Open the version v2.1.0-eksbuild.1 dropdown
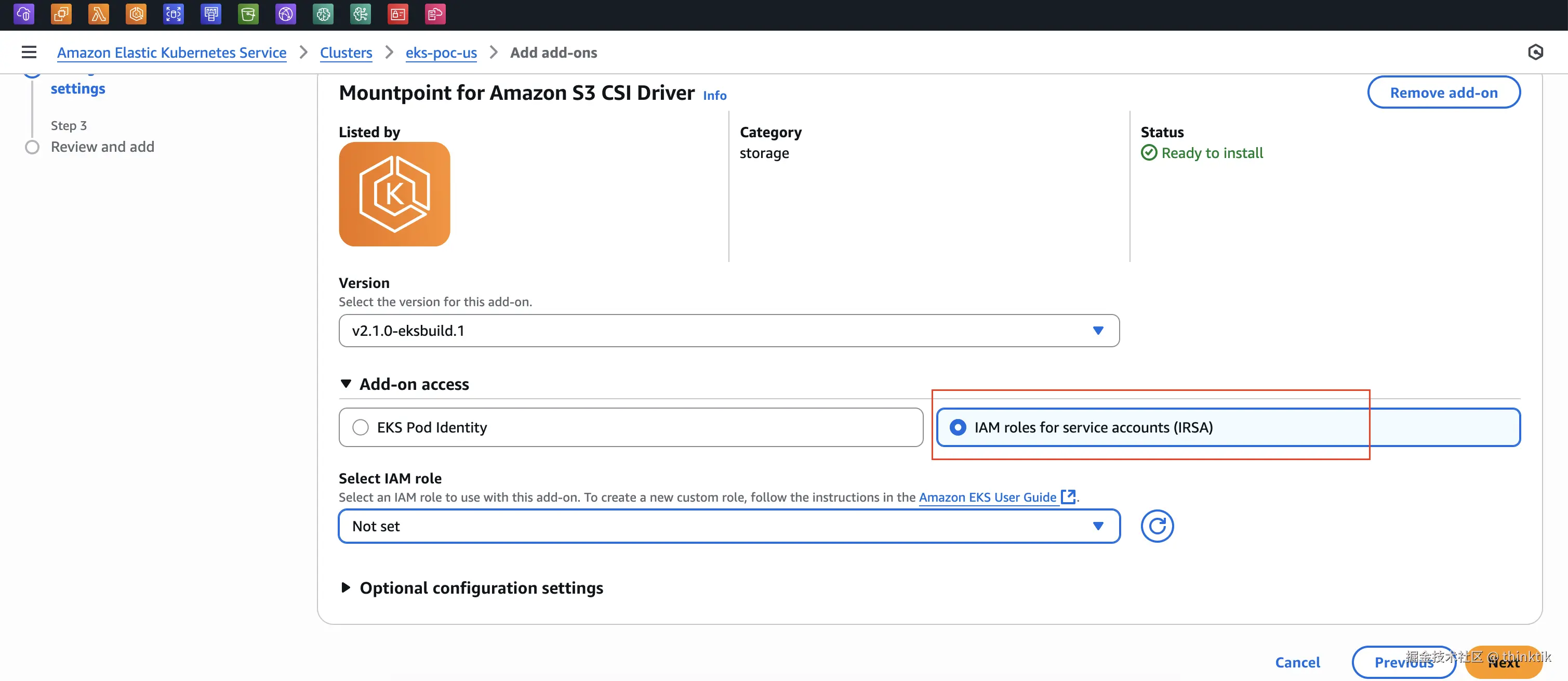Image resolution: width=1568 pixels, height=681 pixels. [728, 331]
